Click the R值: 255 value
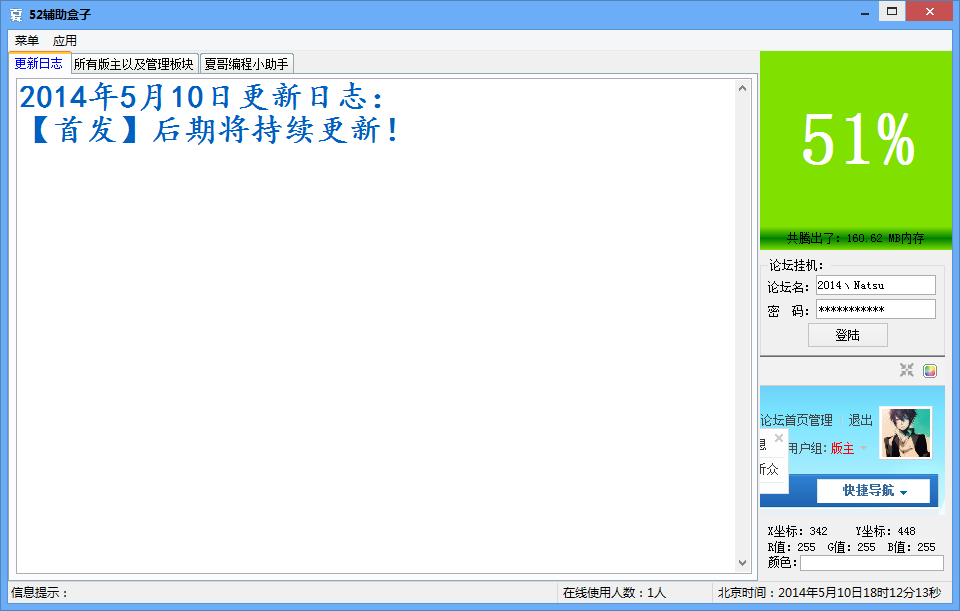The height and width of the screenshot is (611, 960). click(x=792, y=547)
